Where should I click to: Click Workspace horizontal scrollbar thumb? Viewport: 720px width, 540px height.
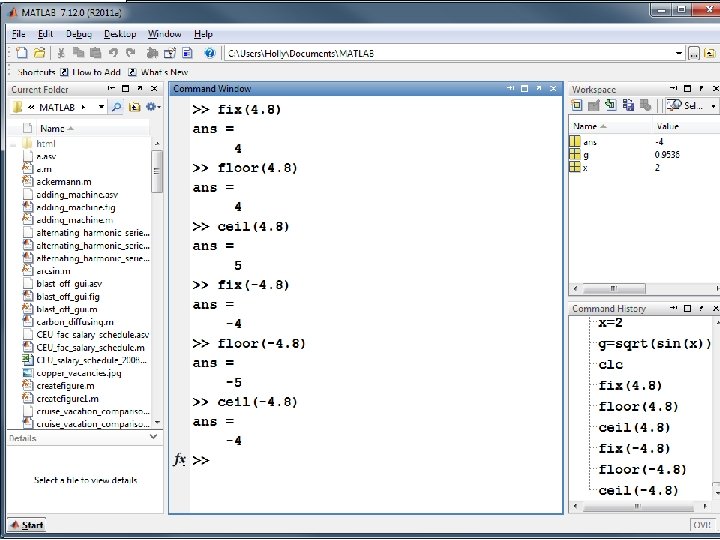coord(614,288)
